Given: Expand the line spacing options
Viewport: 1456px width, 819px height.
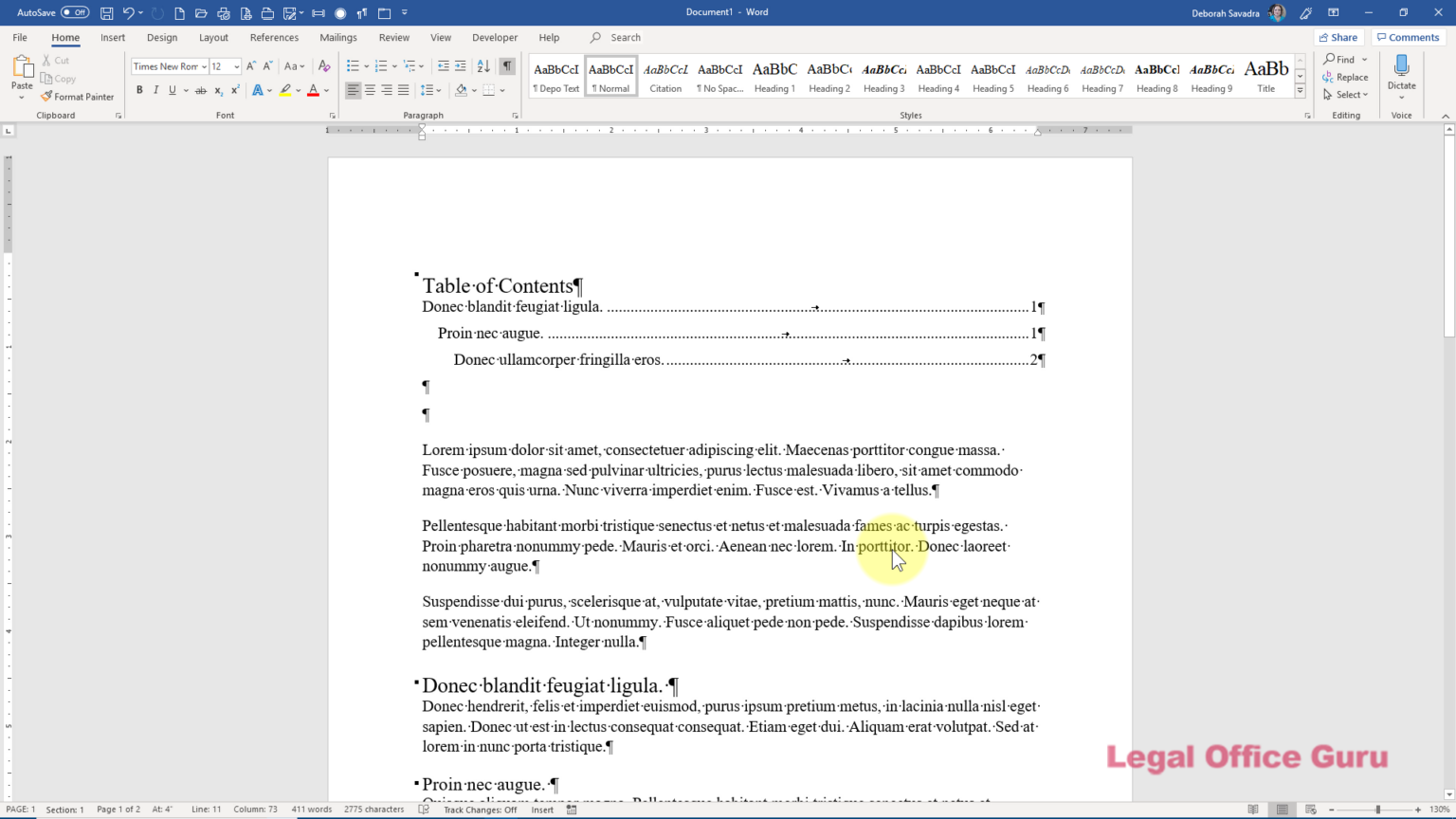Looking at the screenshot, I should (x=439, y=89).
